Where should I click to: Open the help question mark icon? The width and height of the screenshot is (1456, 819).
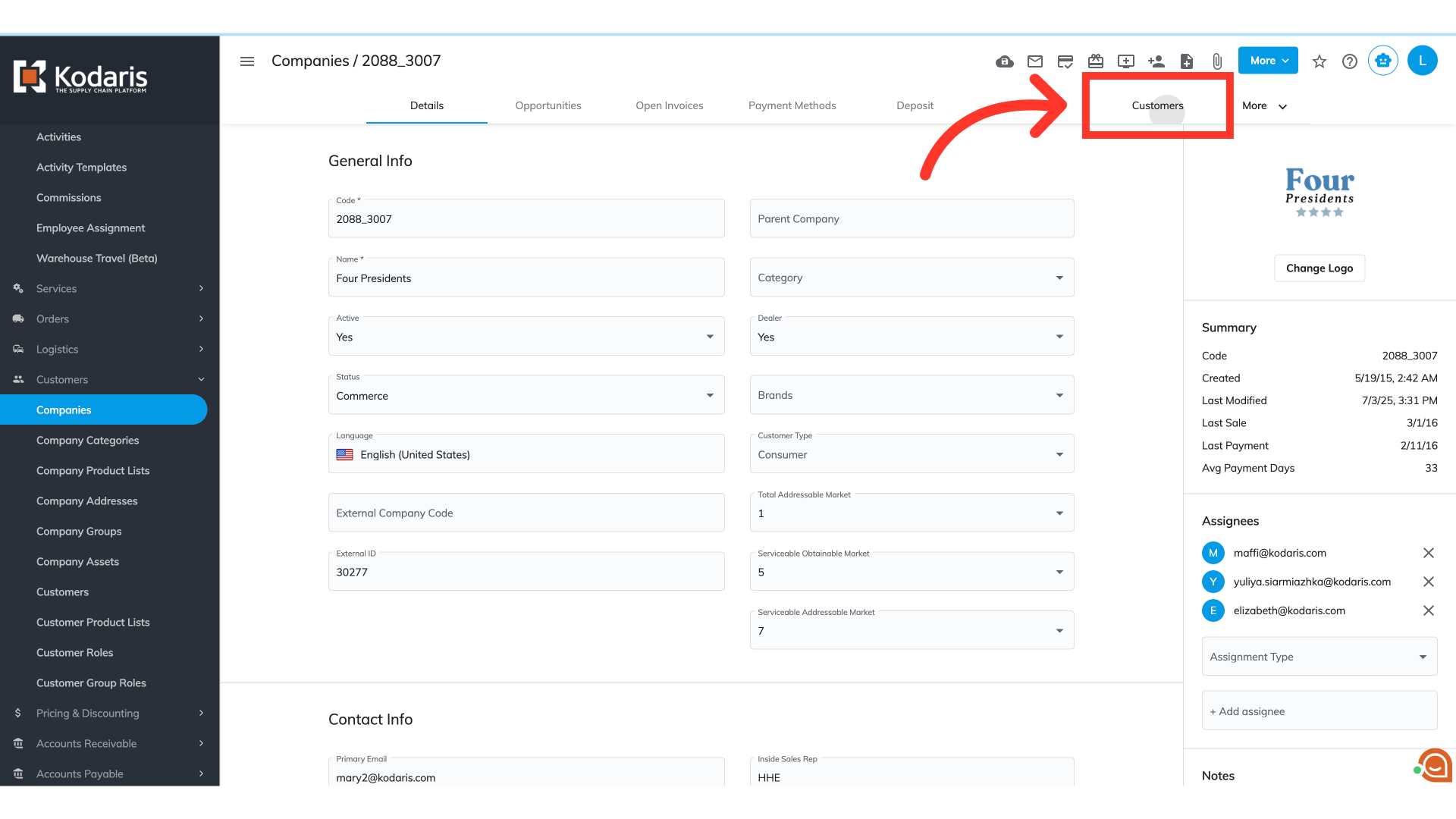[1350, 61]
